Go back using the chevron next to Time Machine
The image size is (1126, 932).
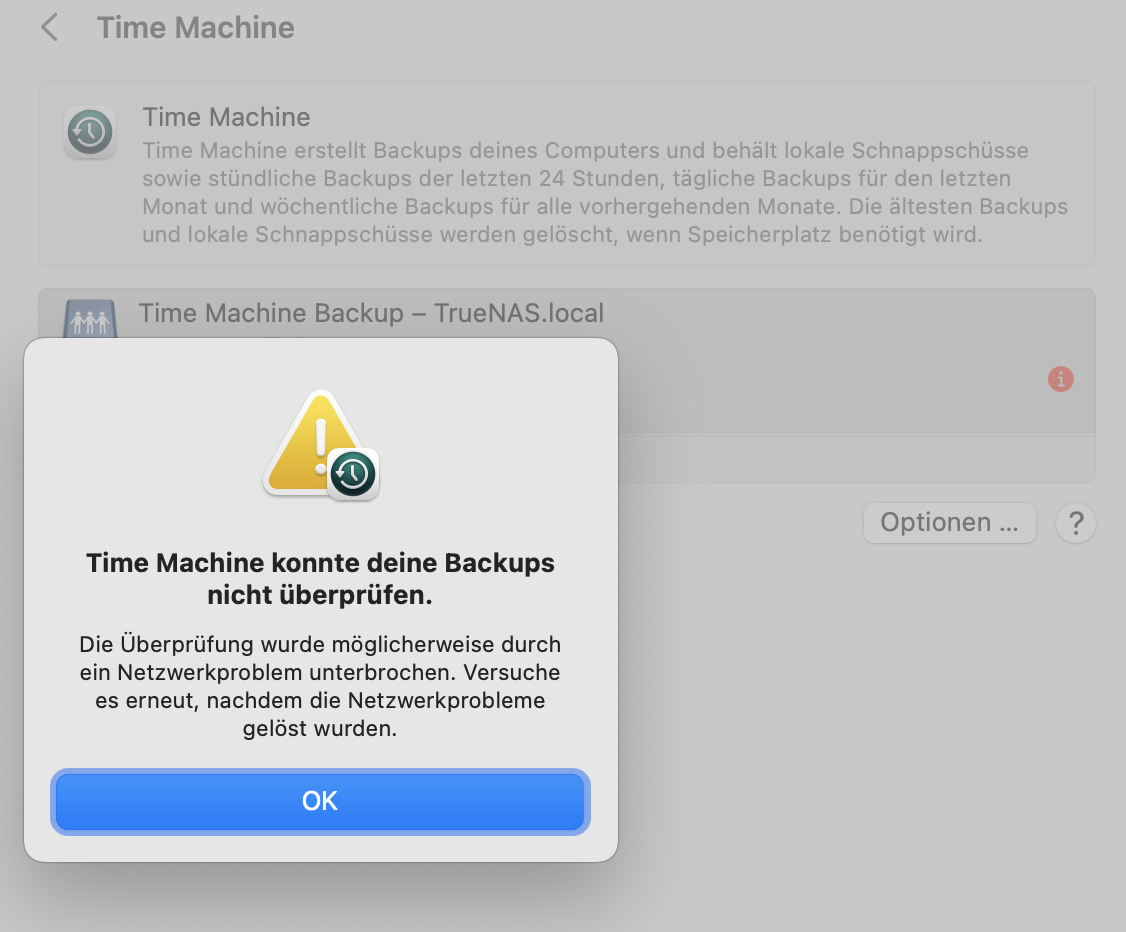[x=50, y=28]
